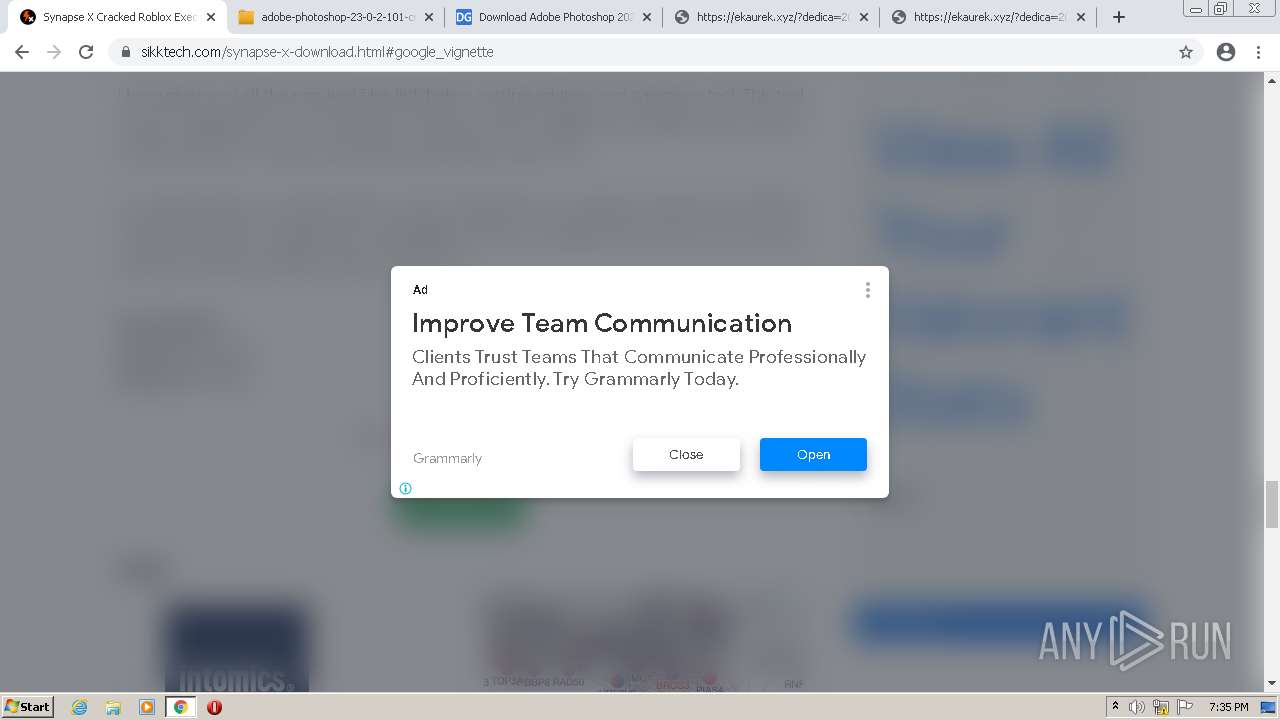Click the 7:35 PM system clock
Image resolution: width=1280 pixels, height=720 pixels.
(1229, 707)
